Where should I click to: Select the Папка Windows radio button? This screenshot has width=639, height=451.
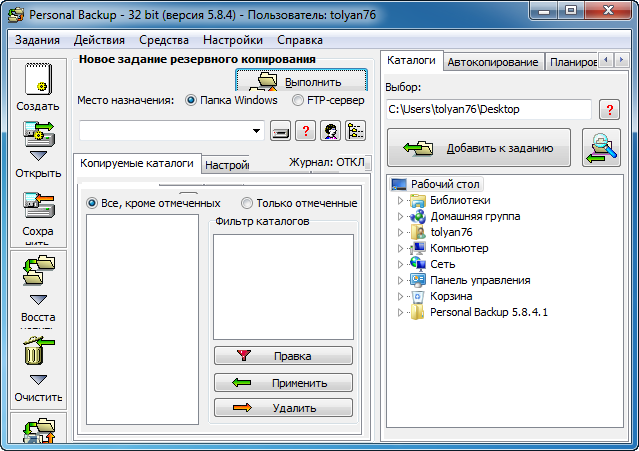pos(192,100)
